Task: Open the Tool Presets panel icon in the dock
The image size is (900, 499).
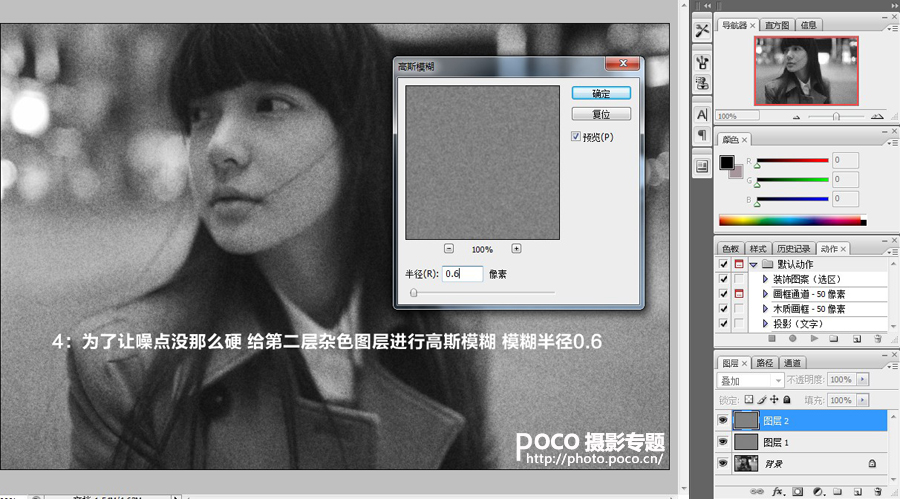Action: coord(702,30)
